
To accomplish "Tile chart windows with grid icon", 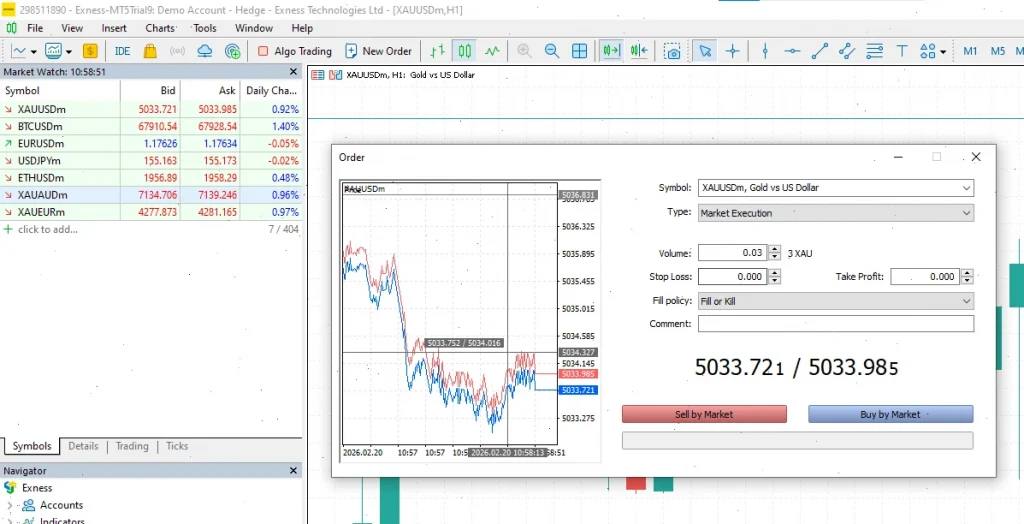I will (579, 51).
